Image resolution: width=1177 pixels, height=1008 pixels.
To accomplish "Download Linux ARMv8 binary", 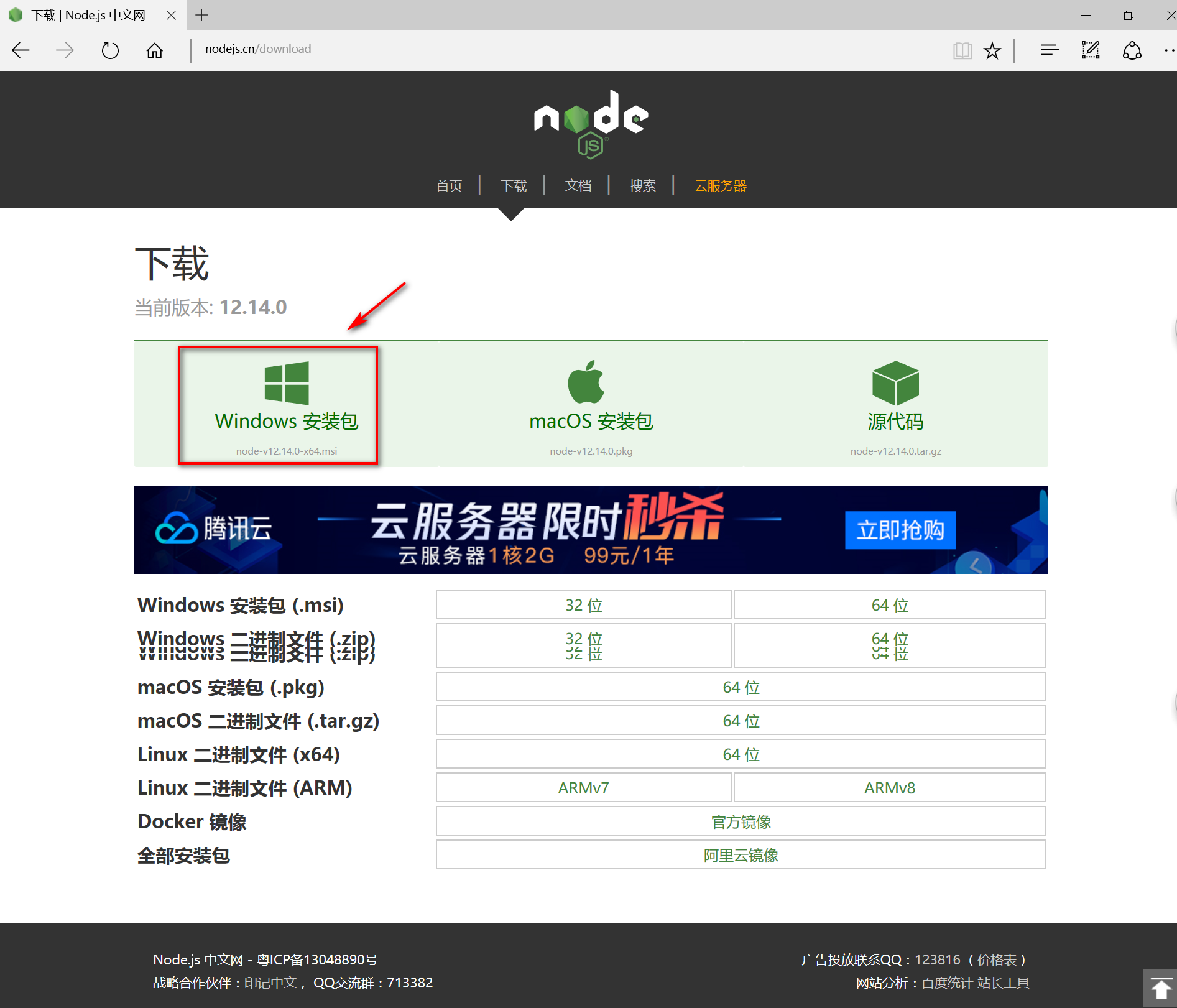I will pos(890,788).
